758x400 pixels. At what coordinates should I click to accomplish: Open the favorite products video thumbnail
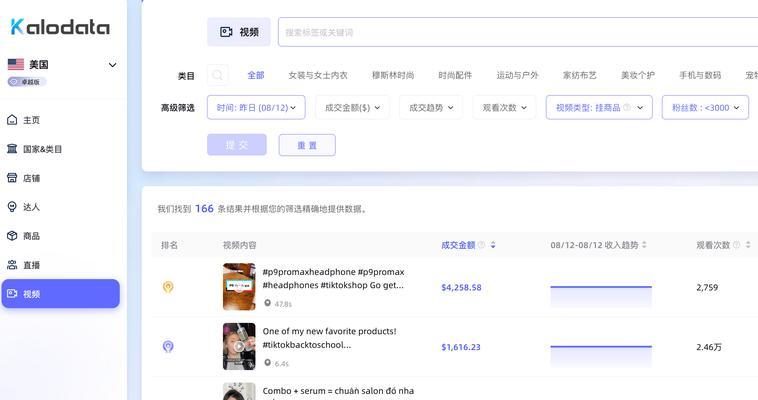coord(239,346)
